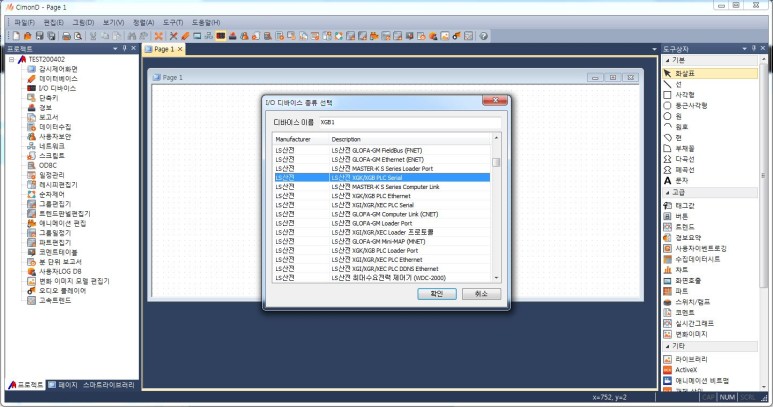Select LS산전 XGK/XGB PLC Loader Port row

pos(382,250)
